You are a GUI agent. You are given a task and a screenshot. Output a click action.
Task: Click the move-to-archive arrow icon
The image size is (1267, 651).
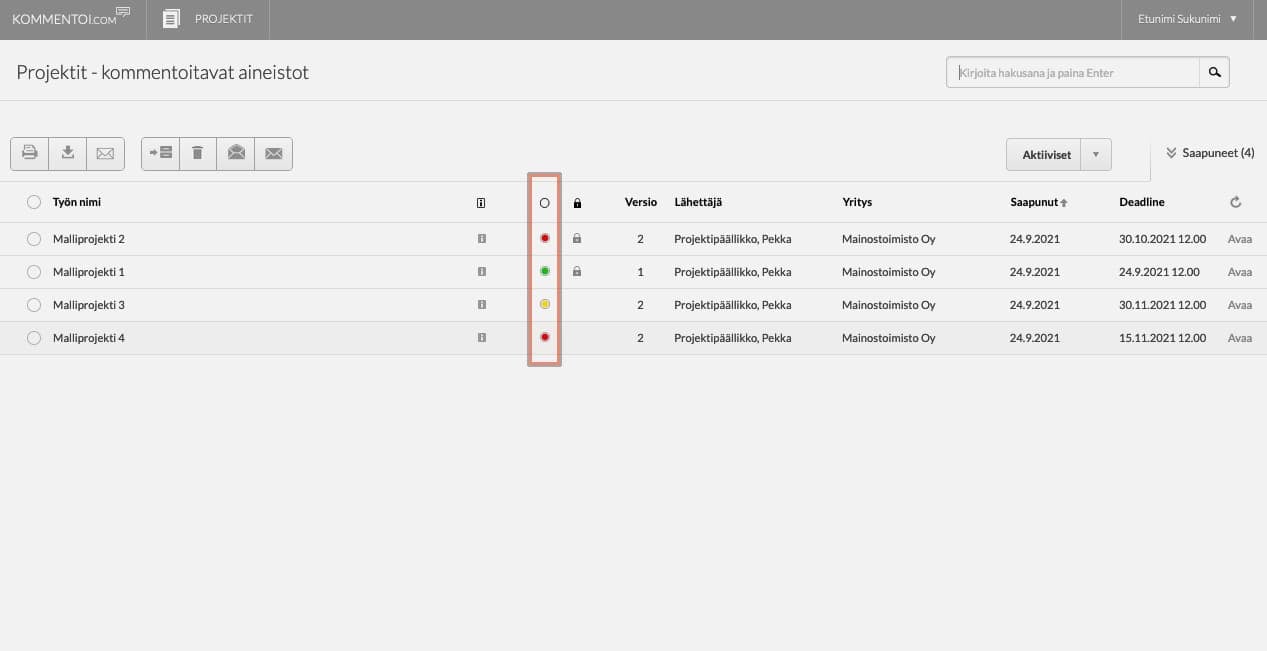point(160,153)
